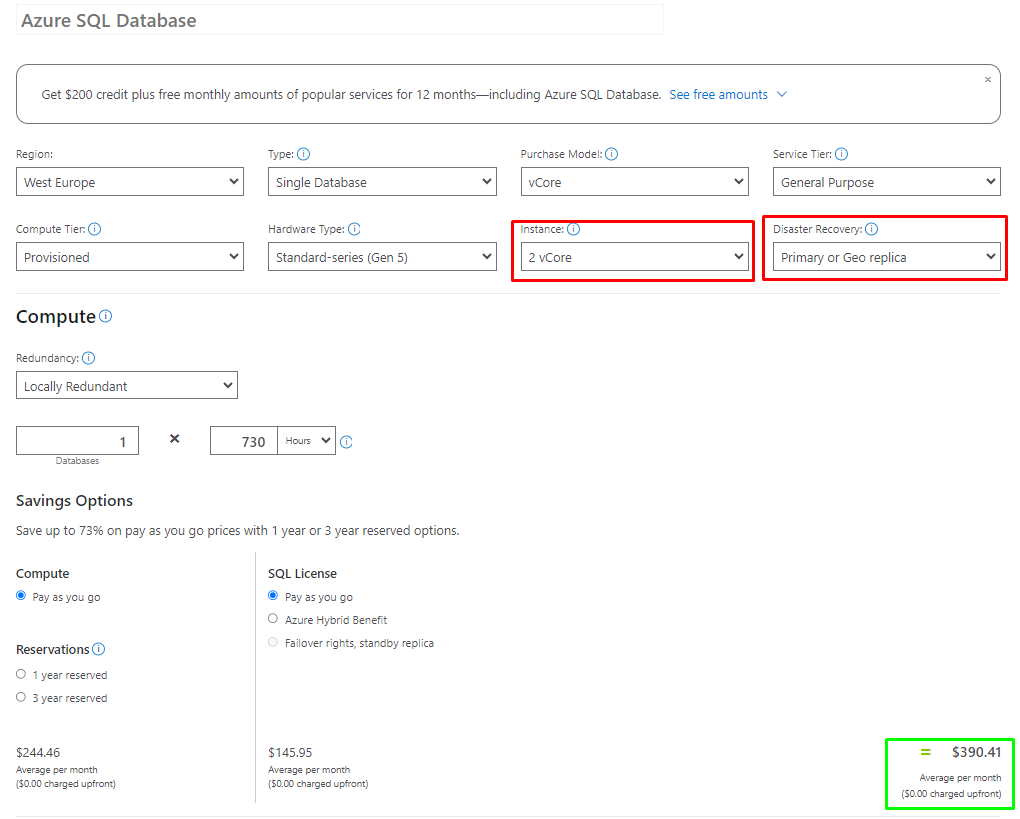
Task: Open Redundancy info icon
Action: click(88, 358)
